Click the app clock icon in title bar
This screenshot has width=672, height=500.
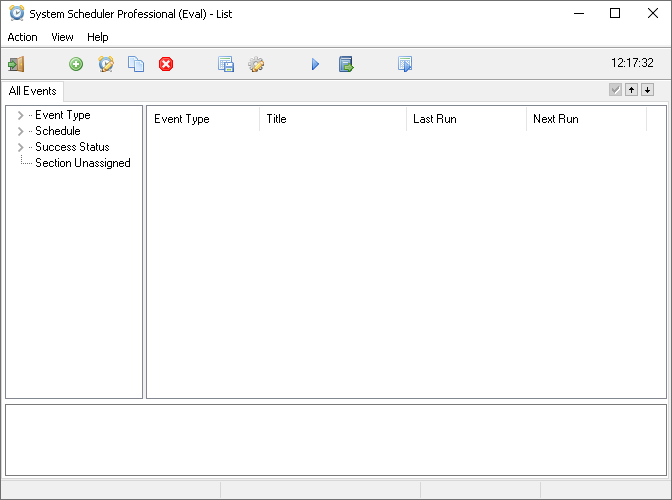pyautogui.click(x=17, y=13)
